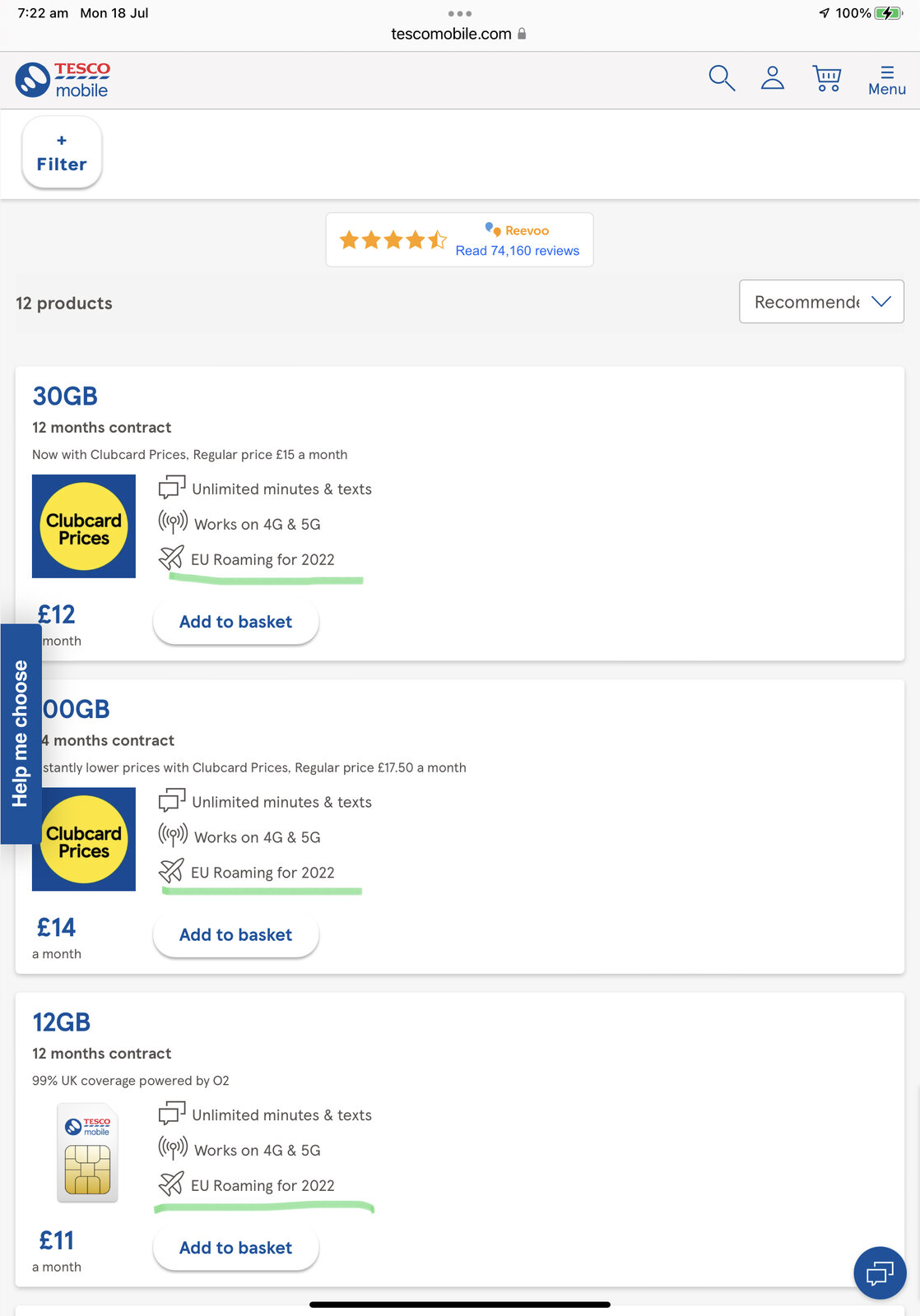Go to Tesco Mobile home logo
The width and height of the screenshot is (920, 1316).
pyautogui.click(x=63, y=81)
